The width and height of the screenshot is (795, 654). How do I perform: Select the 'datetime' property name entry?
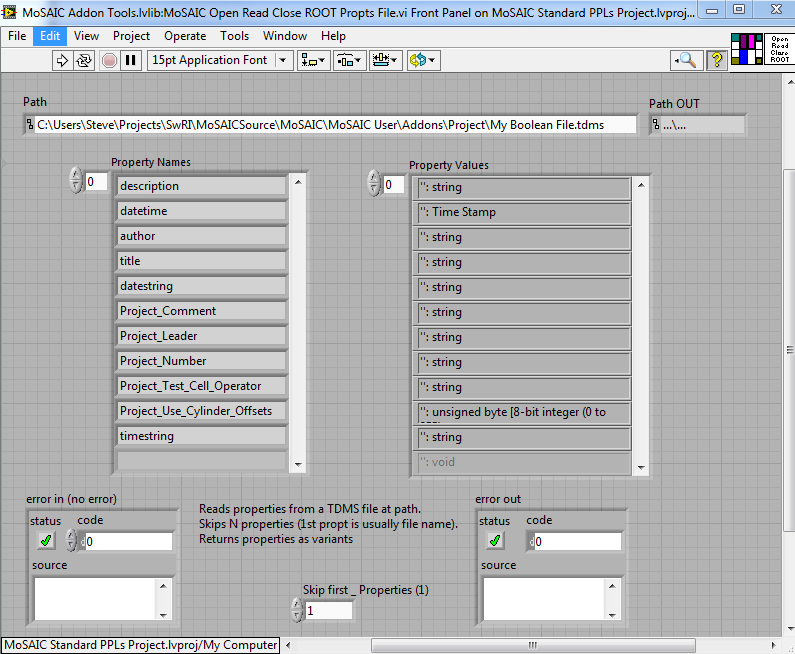pos(201,211)
